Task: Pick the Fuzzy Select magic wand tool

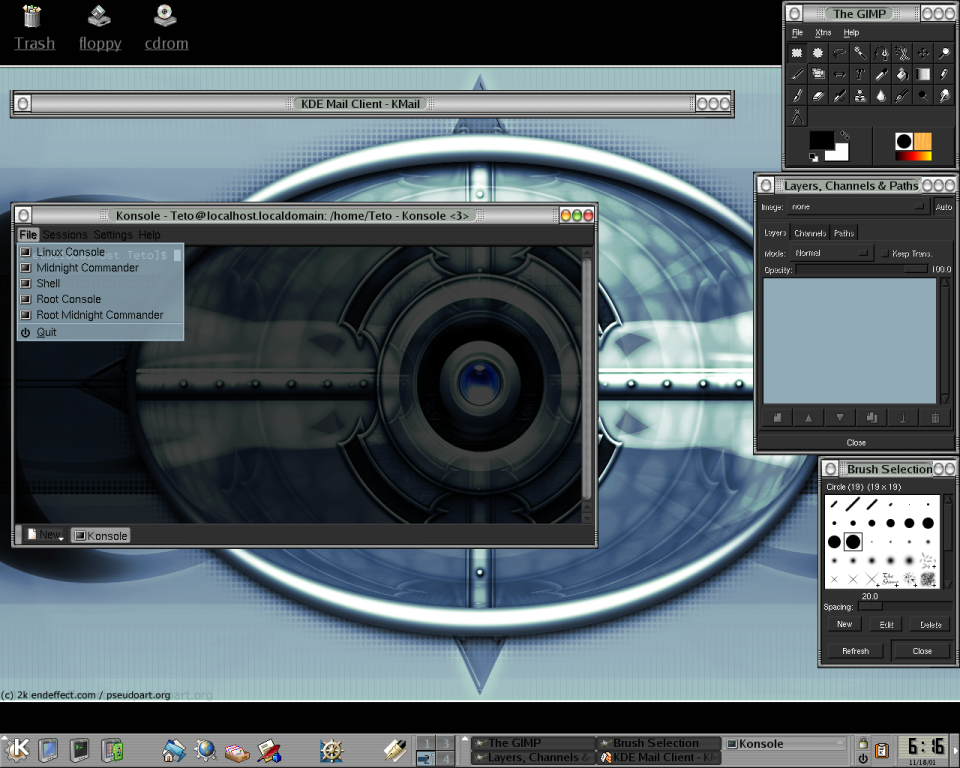Action: 860,53
